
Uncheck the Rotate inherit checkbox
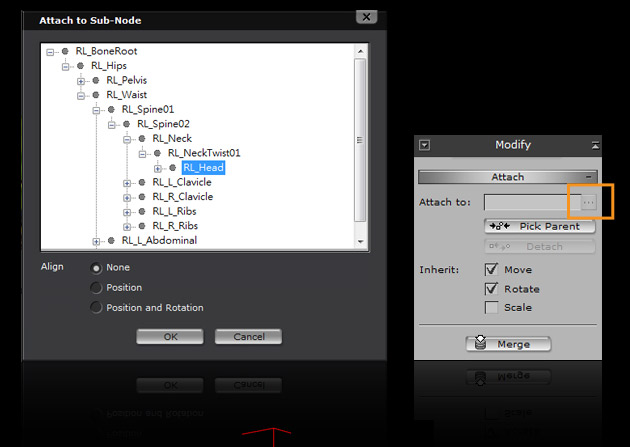(x=491, y=289)
